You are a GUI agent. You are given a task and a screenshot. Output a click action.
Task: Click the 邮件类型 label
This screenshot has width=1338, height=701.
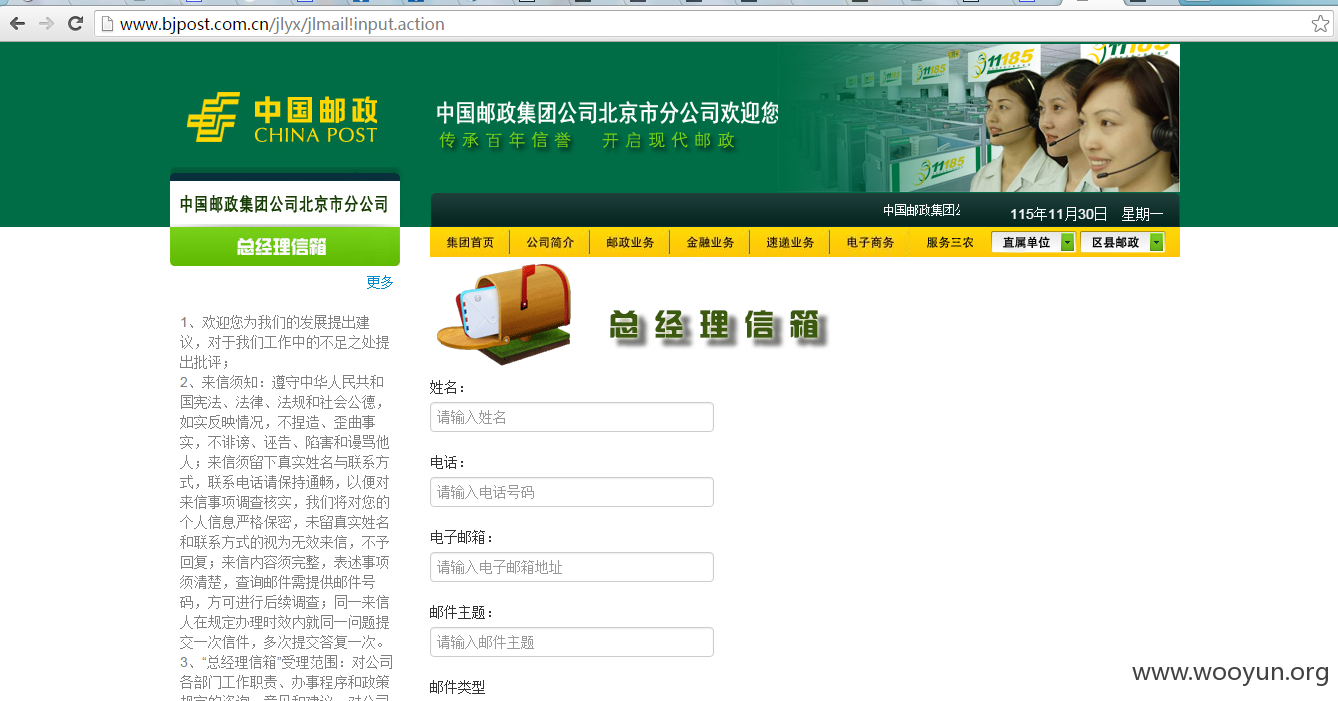(x=457, y=687)
